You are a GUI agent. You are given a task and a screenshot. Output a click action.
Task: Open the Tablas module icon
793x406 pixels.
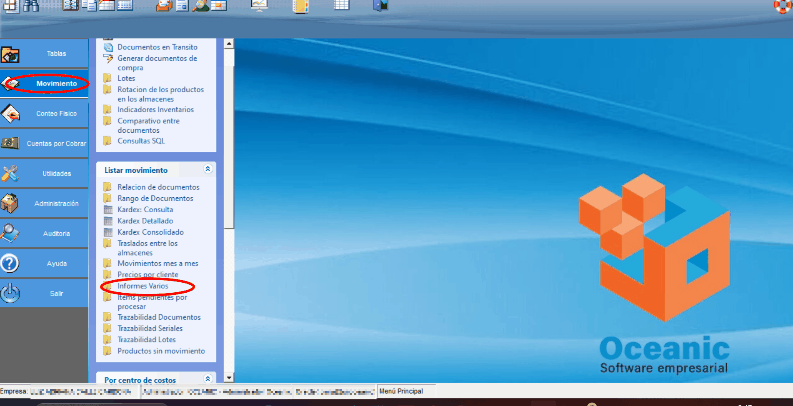pos(11,53)
